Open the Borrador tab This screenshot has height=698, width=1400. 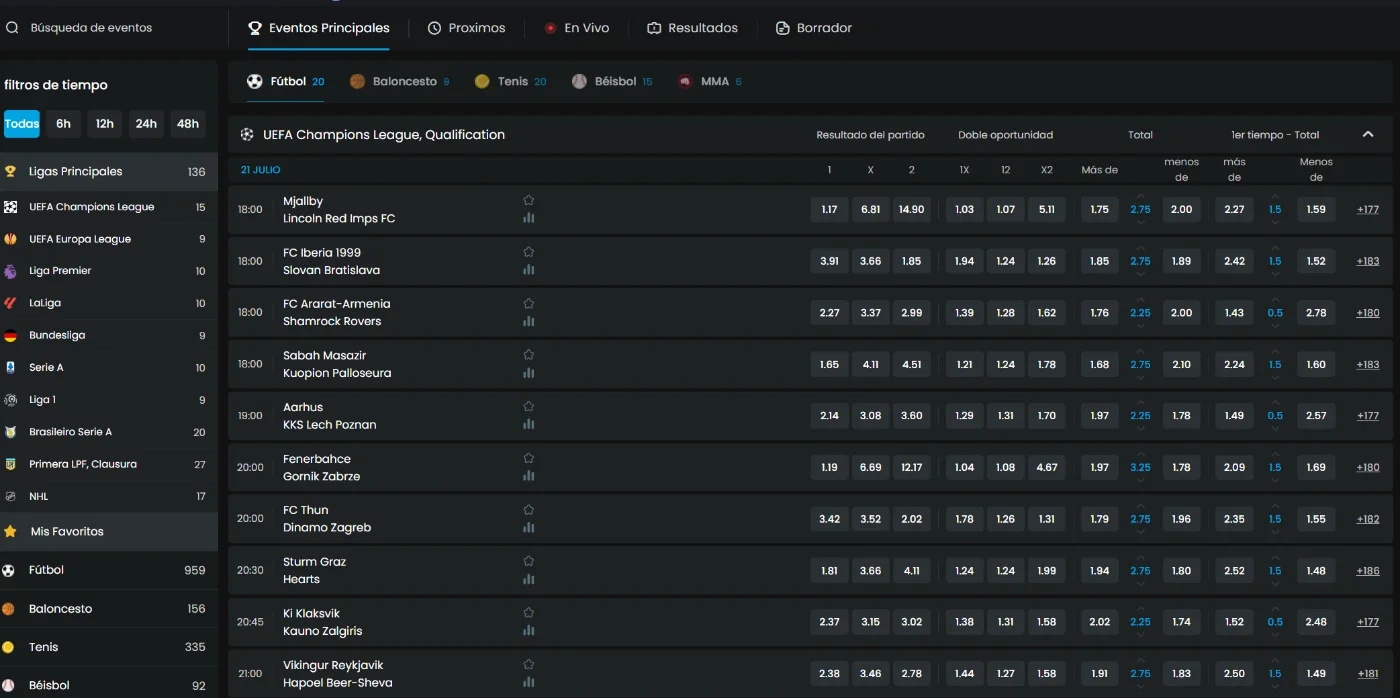(x=814, y=28)
